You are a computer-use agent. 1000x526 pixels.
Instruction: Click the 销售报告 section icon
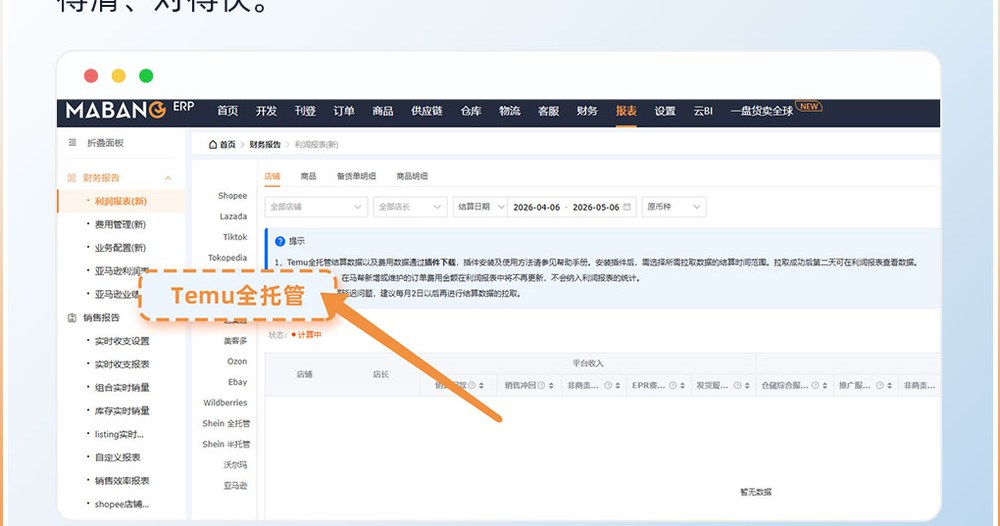pos(72,318)
